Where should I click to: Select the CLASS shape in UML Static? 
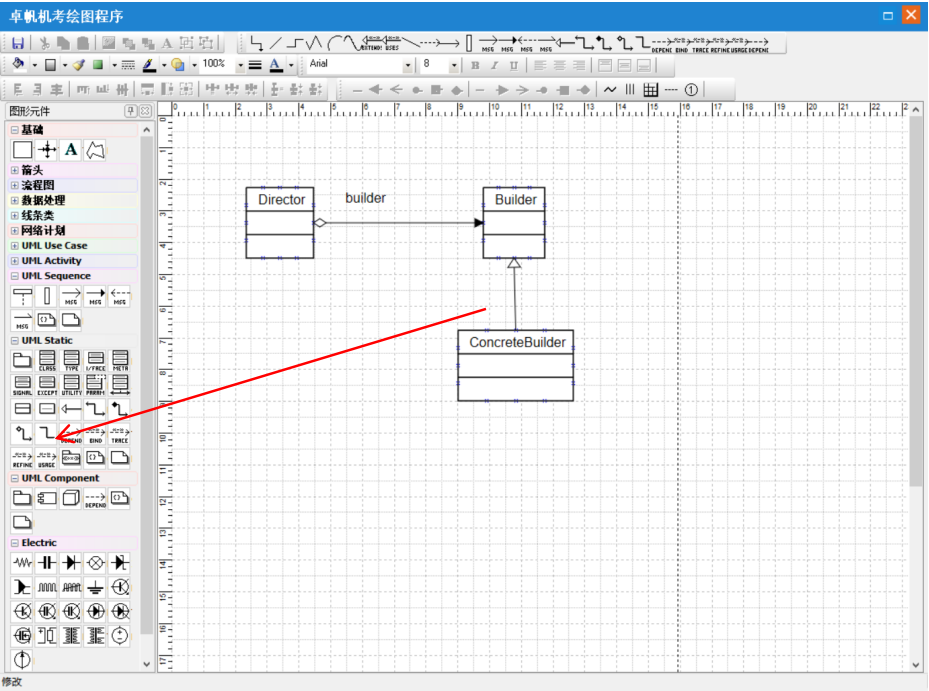coord(47,360)
